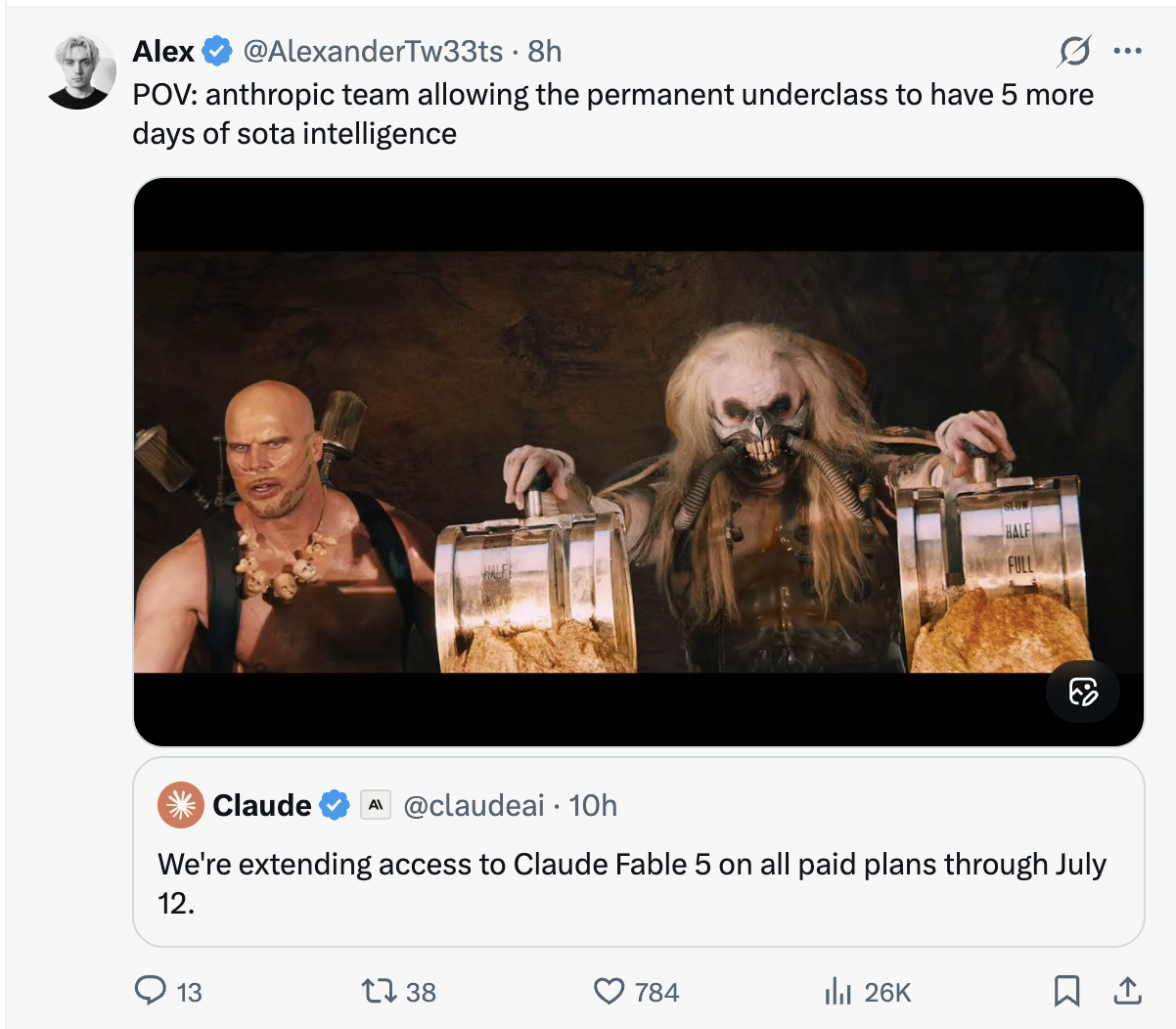Open Alex's profile avatar photo
This screenshot has height=1029, width=1176.
80,70
